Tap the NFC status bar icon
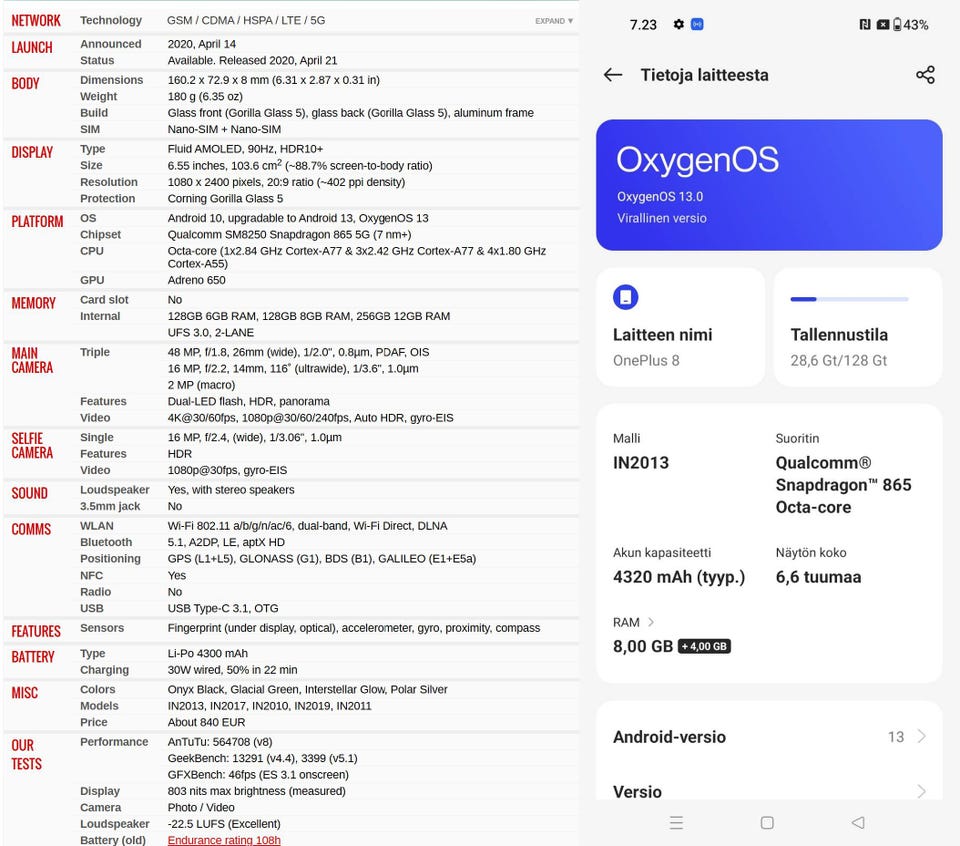The height and width of the screenshot is (846, 960). pos(864,24)
